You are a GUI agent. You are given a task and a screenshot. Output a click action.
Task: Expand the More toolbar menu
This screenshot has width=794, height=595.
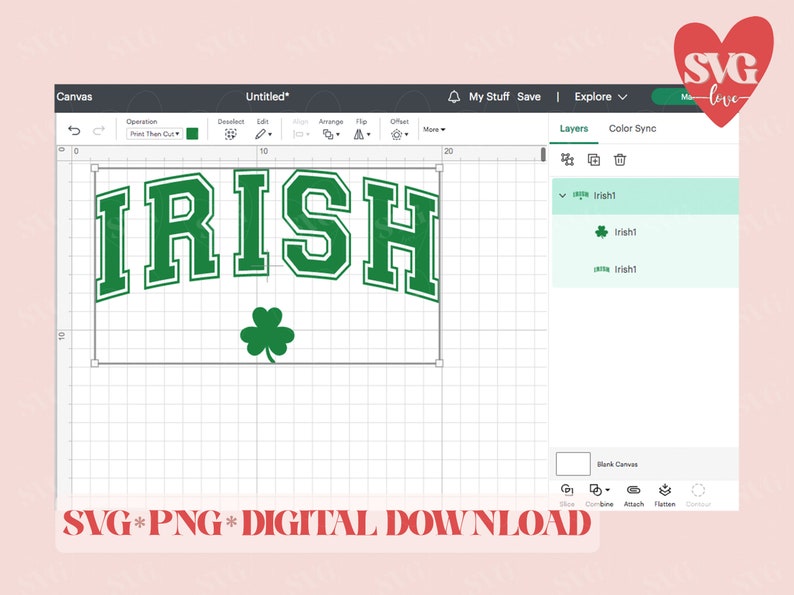[x=434, y=130]
